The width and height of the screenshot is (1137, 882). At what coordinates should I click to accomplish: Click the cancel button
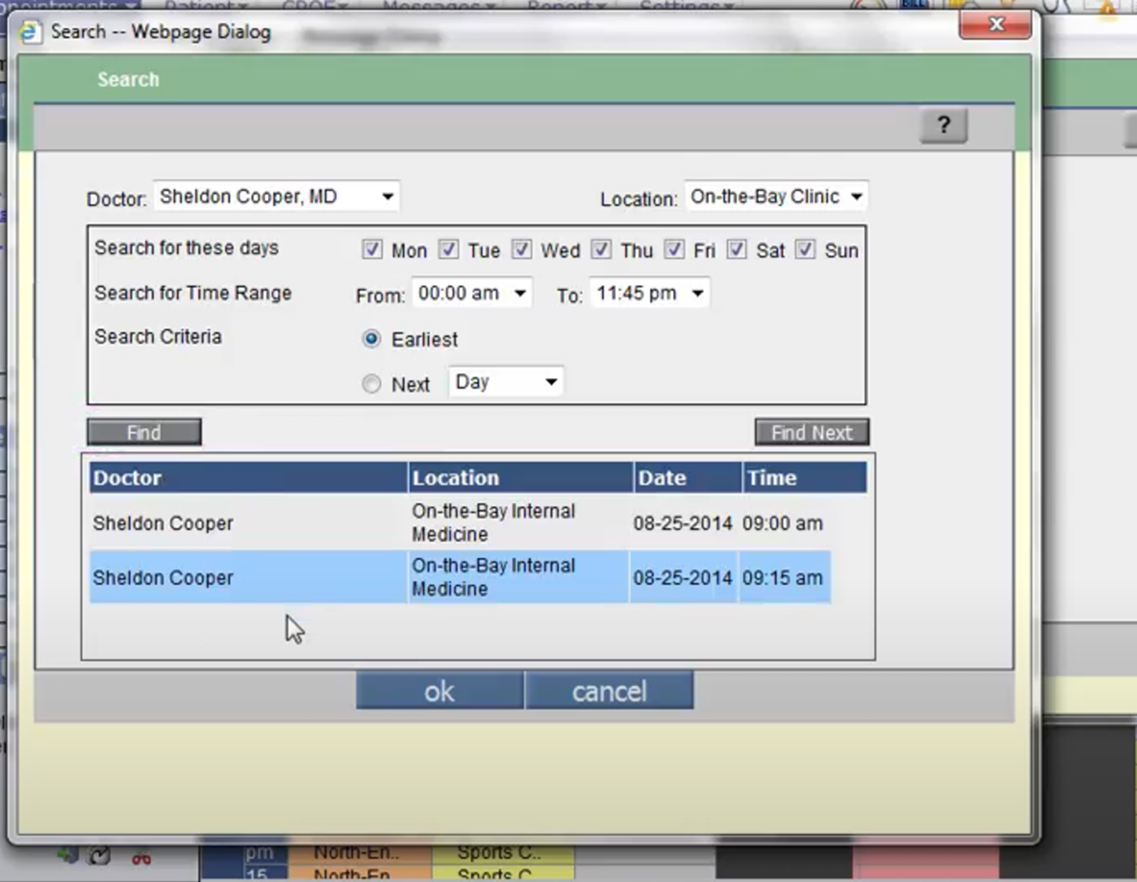(609, 691)
